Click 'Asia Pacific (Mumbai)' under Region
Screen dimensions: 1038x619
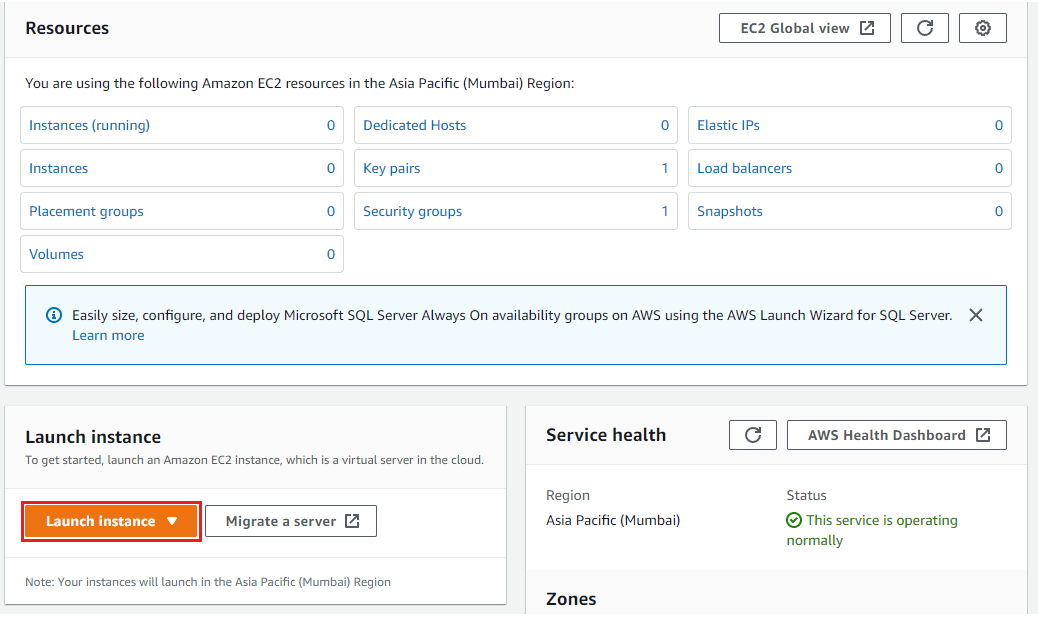pyautogui.click(x=613, y=520)
